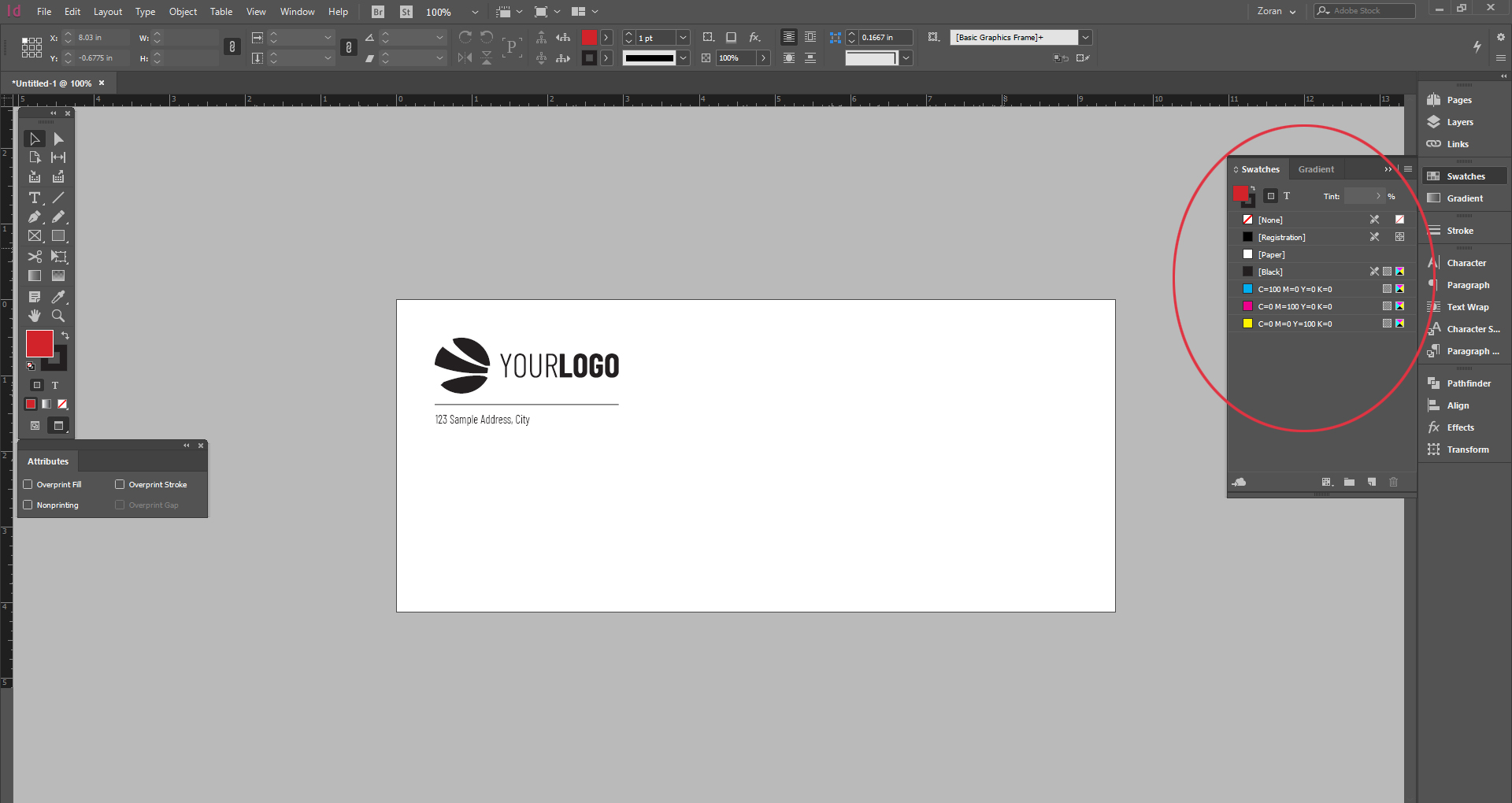Select the Gradient Swatch tool
The height and width of the screenshot is (803, 1512).
[35, 276]
